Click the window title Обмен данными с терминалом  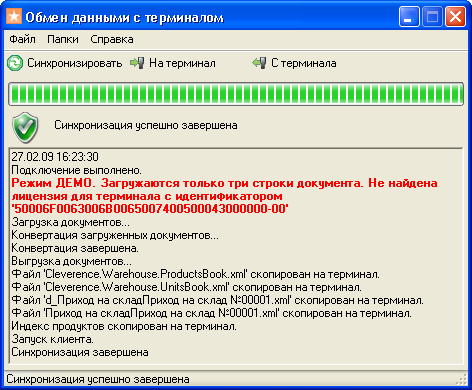124,17
